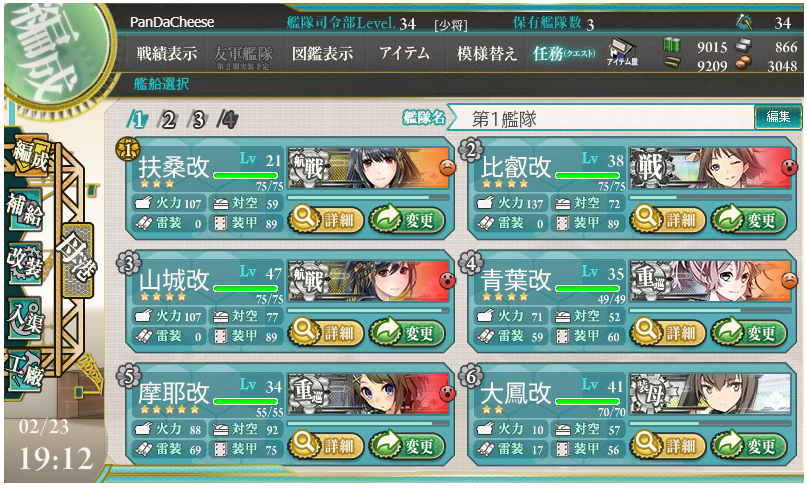Image resolution: width=807 pixels, height=493 pixels.
Task: Click 変更 change for 大鳳改
Action: click(749, 445)
